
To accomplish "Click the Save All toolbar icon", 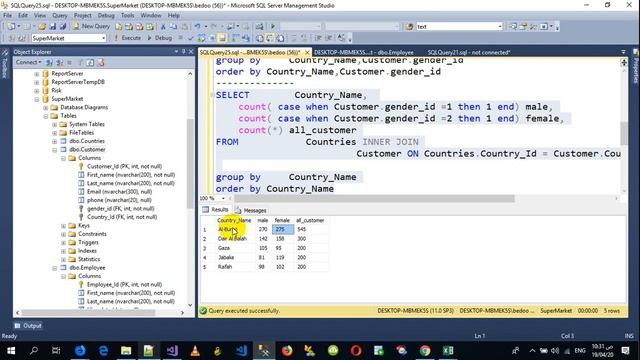I will pos(63,27).
